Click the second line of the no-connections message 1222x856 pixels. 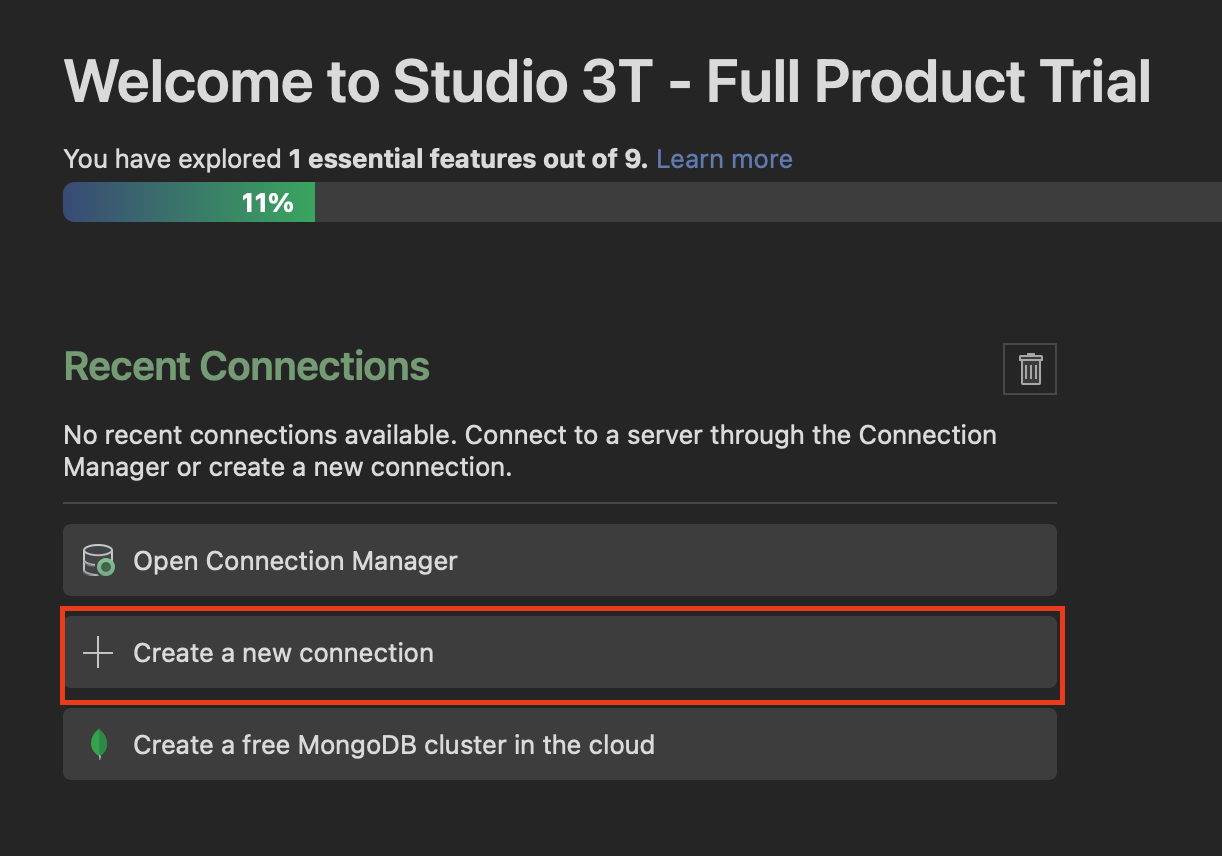click(287, 467)
